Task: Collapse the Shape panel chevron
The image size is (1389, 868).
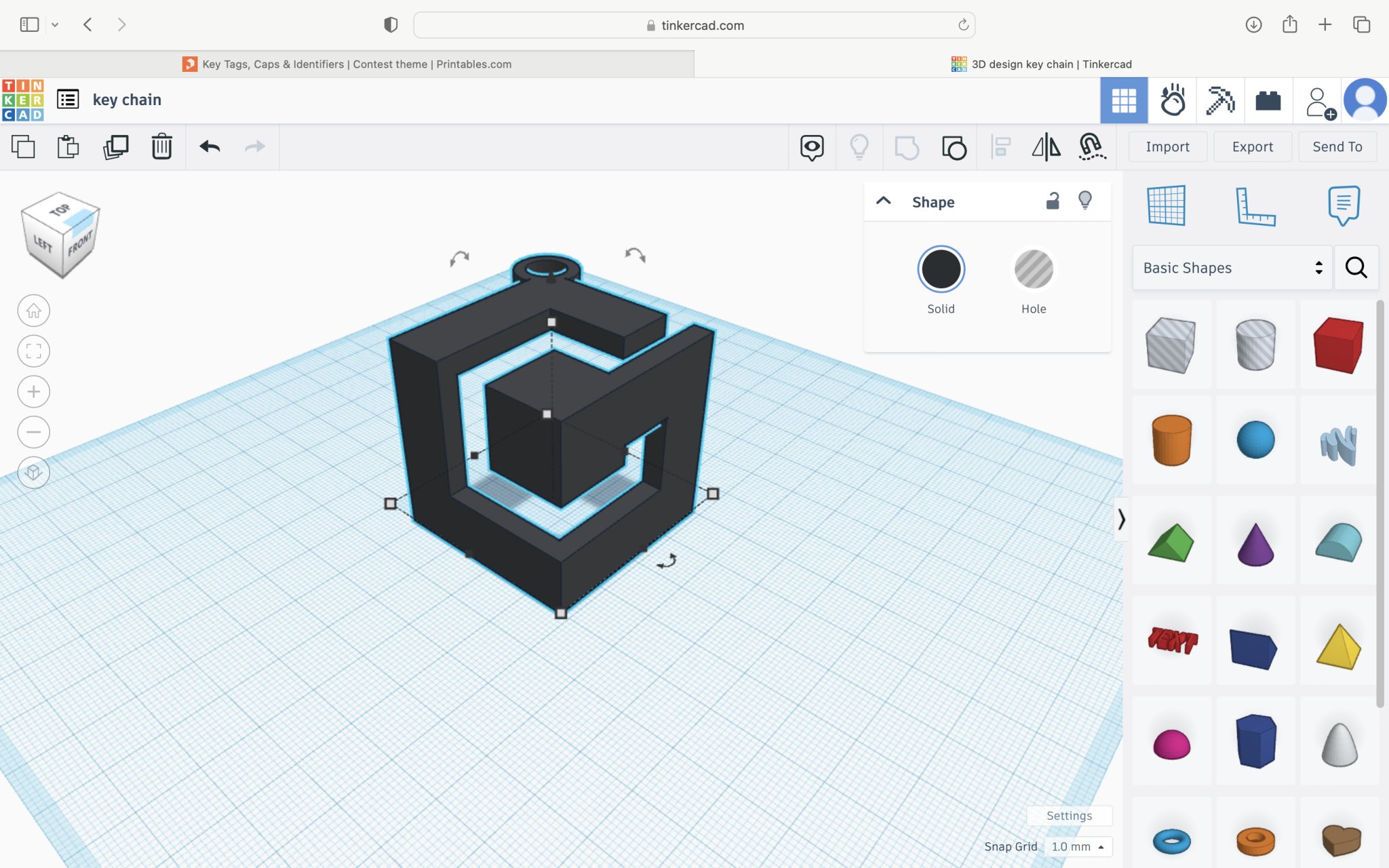Action: [x=883, y=201]
